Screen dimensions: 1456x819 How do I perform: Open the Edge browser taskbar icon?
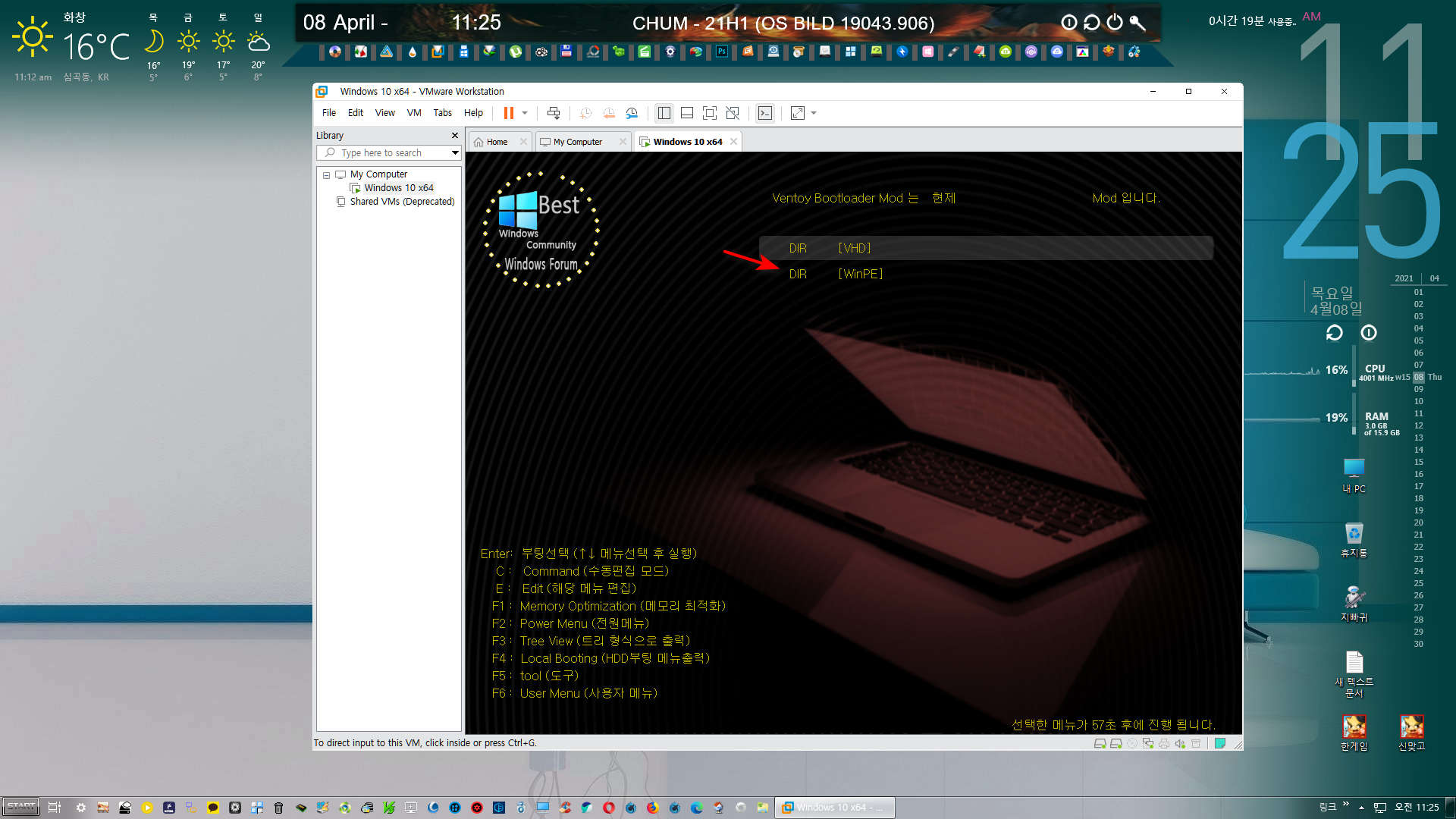(x=696, y=808)
